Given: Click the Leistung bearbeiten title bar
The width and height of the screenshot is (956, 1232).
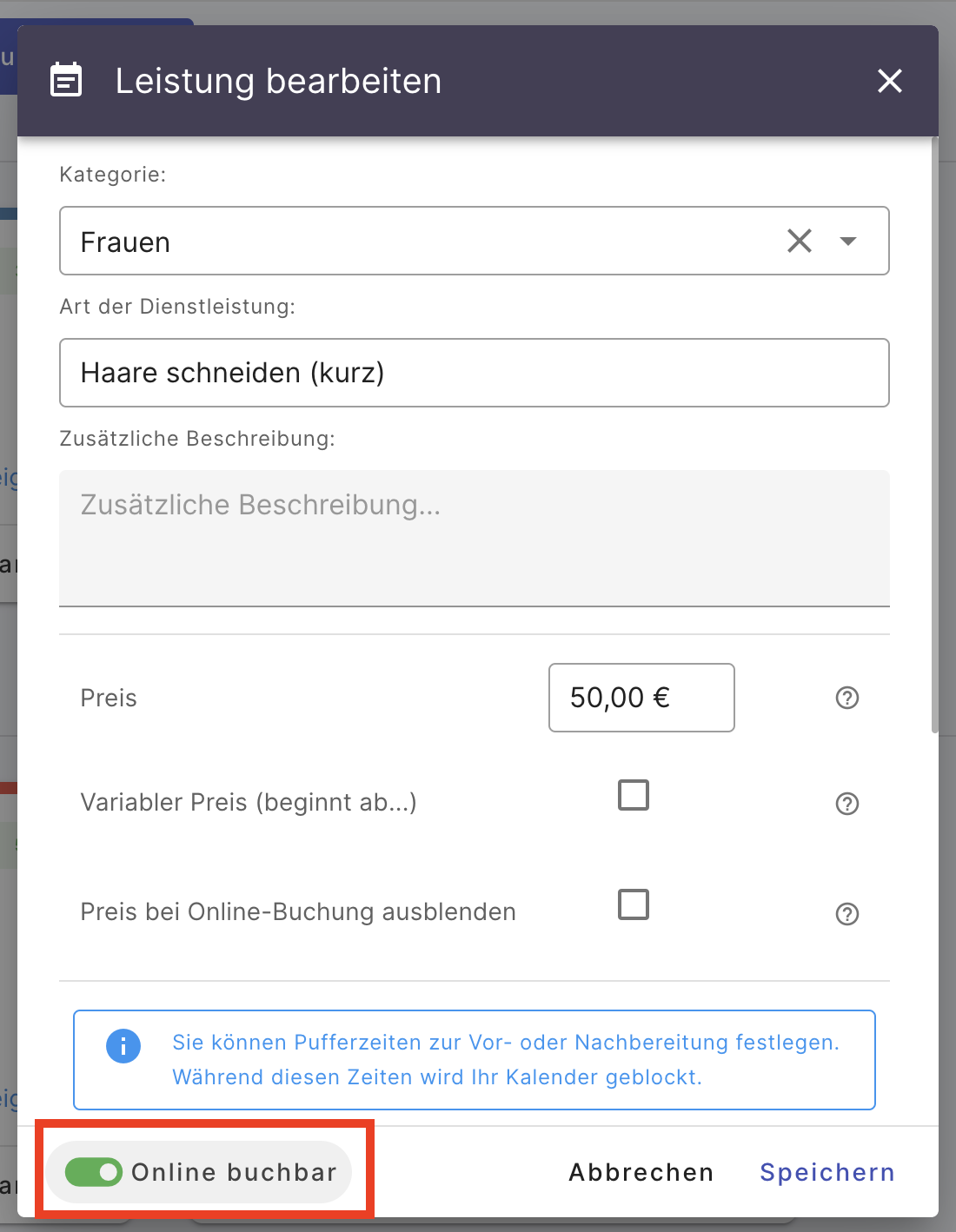Looking at the screenshot, I should [276, 81].
